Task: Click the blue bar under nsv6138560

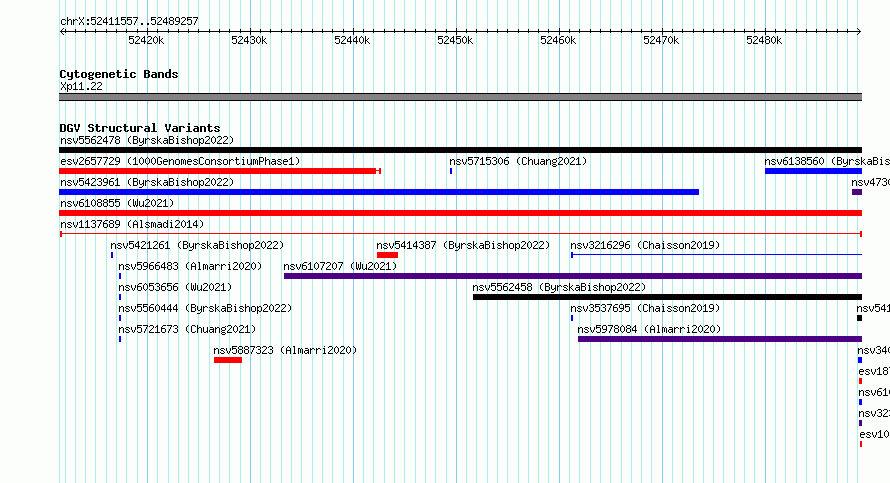Action: 813,171
